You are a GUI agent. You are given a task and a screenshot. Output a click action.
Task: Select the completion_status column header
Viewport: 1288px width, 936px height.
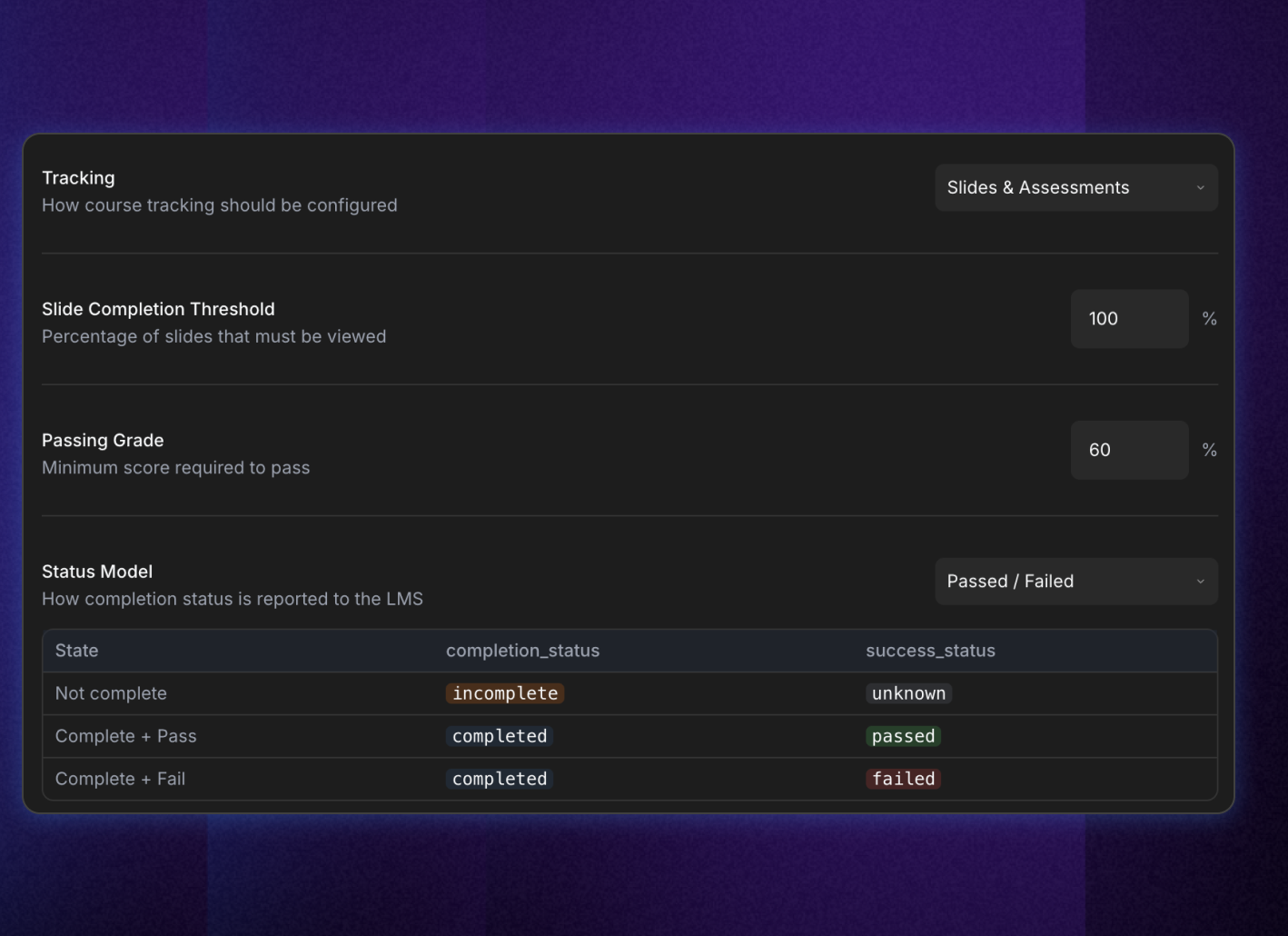522,651
